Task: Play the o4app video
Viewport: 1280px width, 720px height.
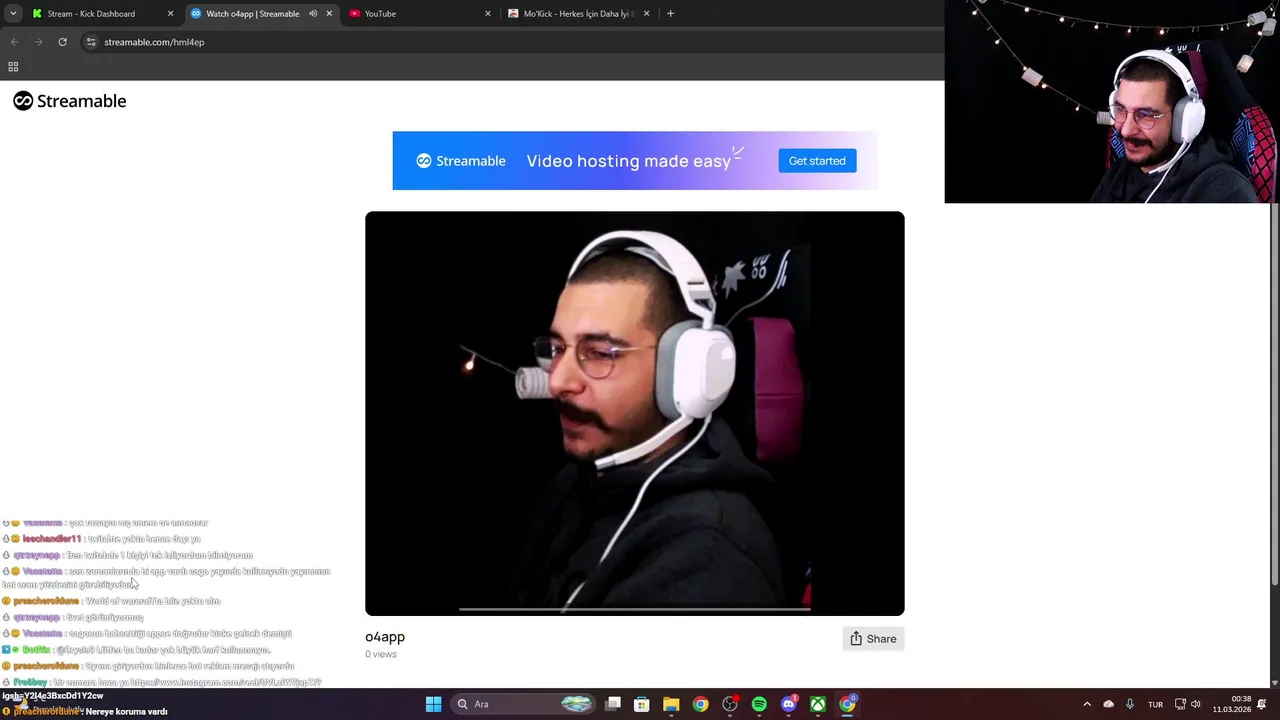Action: pyautogui.click(x=635, y=413)
